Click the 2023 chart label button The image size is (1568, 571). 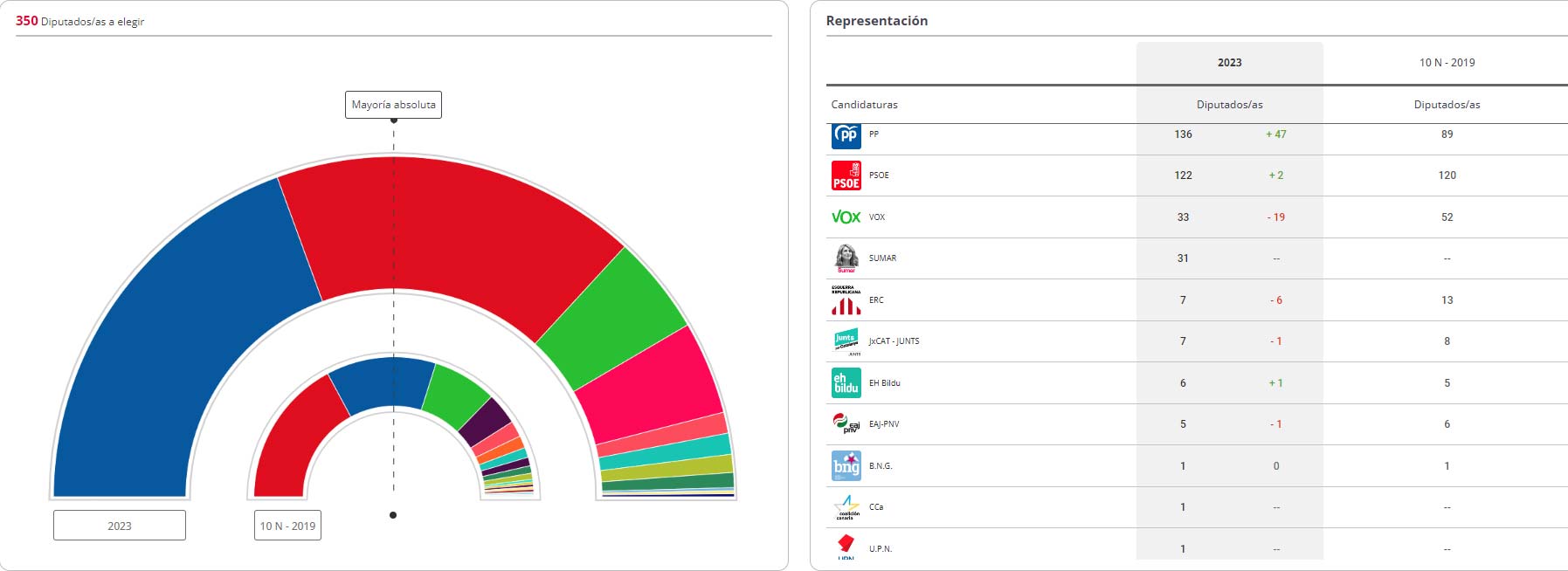[x=120, y=526]
